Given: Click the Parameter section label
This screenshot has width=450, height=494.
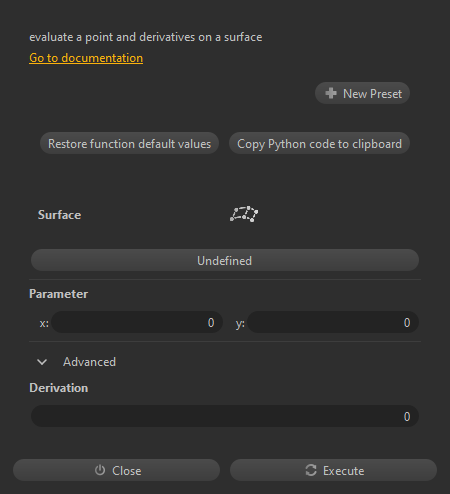Looking at the screenshot, I should (x=58, y=294).
